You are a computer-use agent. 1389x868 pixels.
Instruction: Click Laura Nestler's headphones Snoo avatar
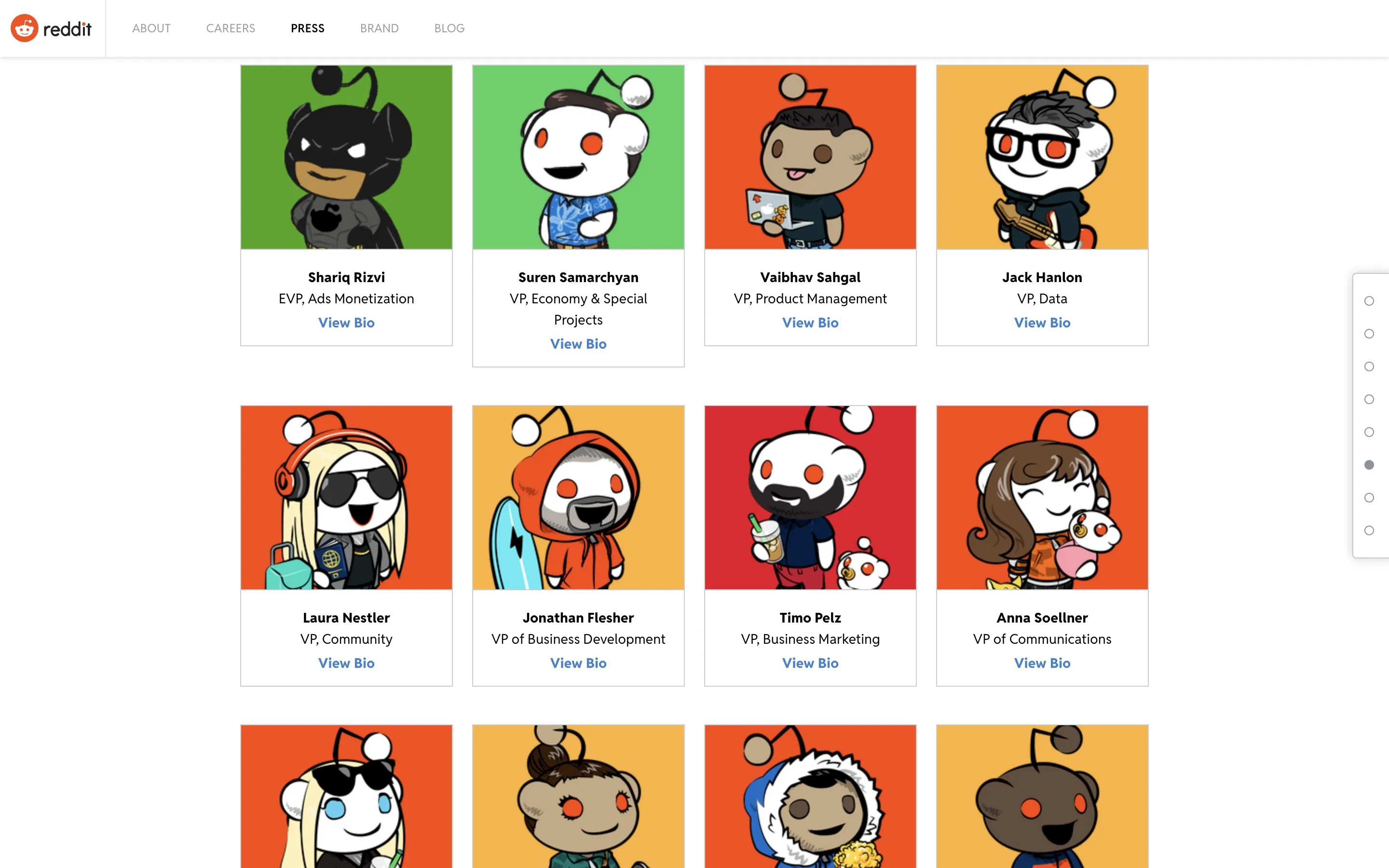pyautogui.click(x=346, y=497)
